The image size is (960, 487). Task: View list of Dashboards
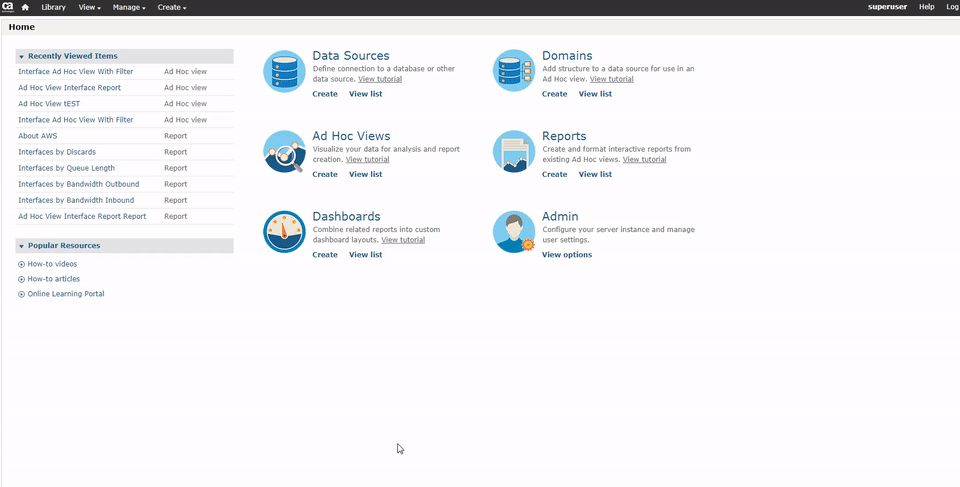pos(366,254)
